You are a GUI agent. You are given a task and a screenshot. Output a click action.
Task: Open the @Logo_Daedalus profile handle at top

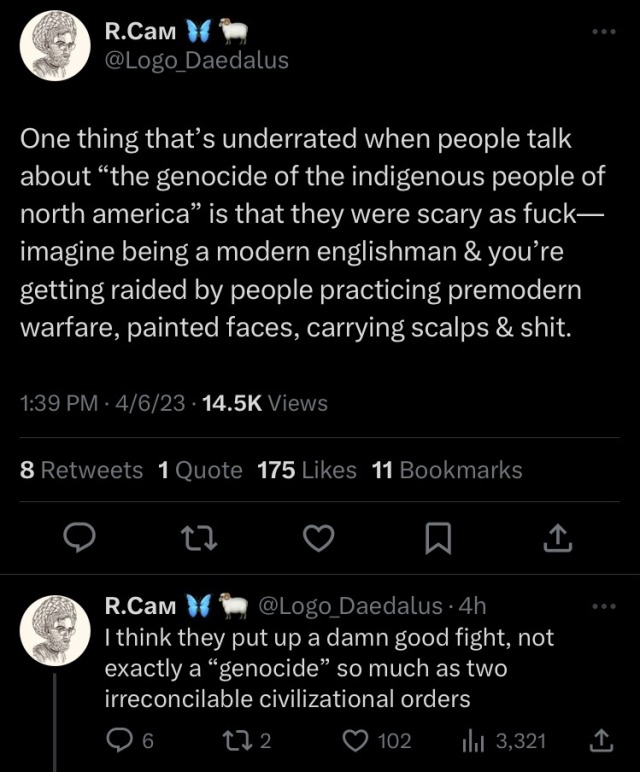[x=196, y=60]
